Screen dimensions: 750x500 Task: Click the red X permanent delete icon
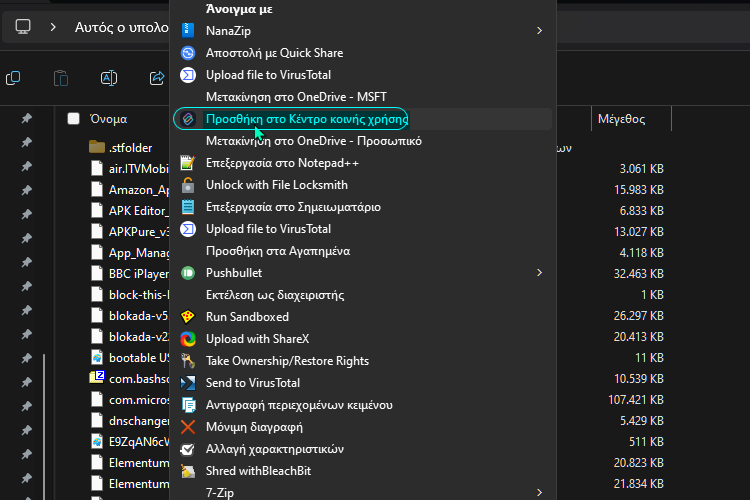pyautogui.click(x=188, y=427)
